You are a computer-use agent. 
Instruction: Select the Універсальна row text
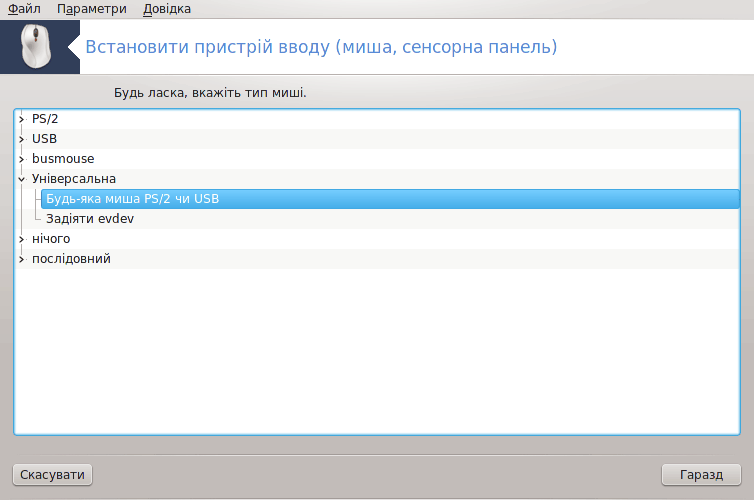74,179
